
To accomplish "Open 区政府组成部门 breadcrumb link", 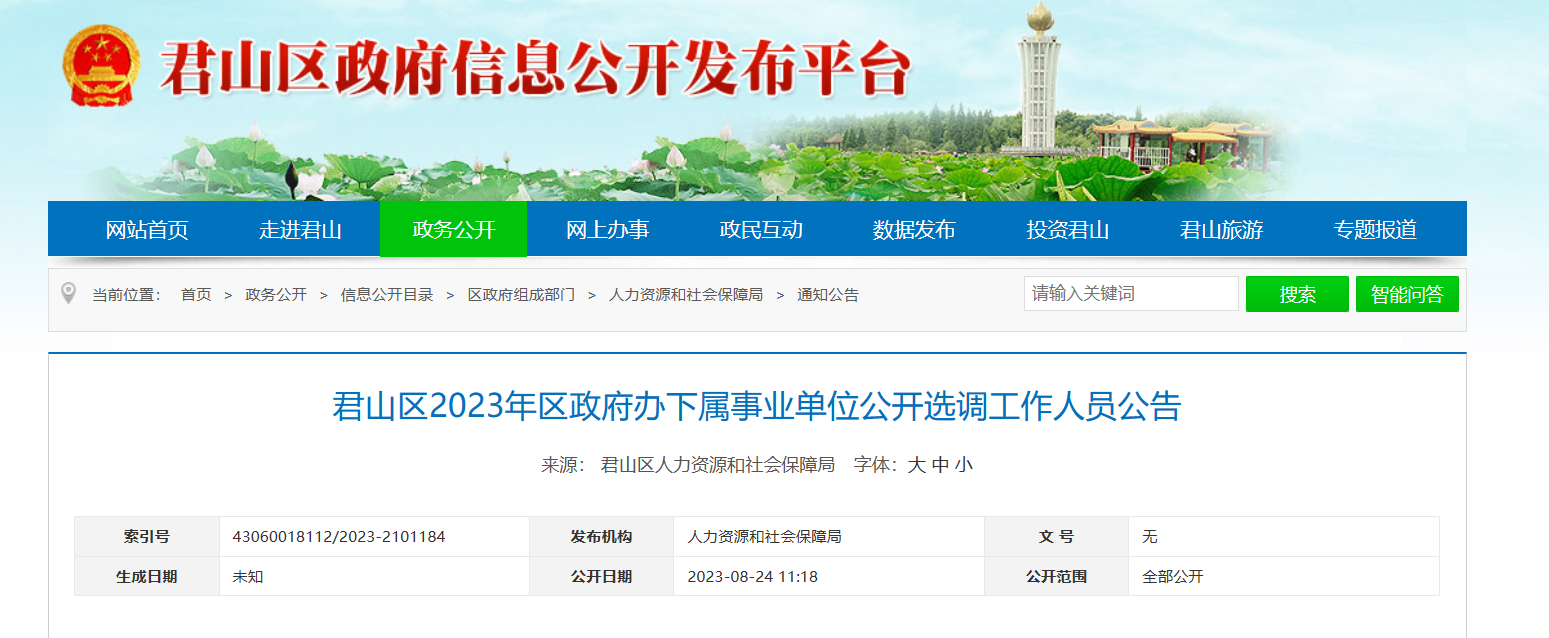I will pos(521,295).
